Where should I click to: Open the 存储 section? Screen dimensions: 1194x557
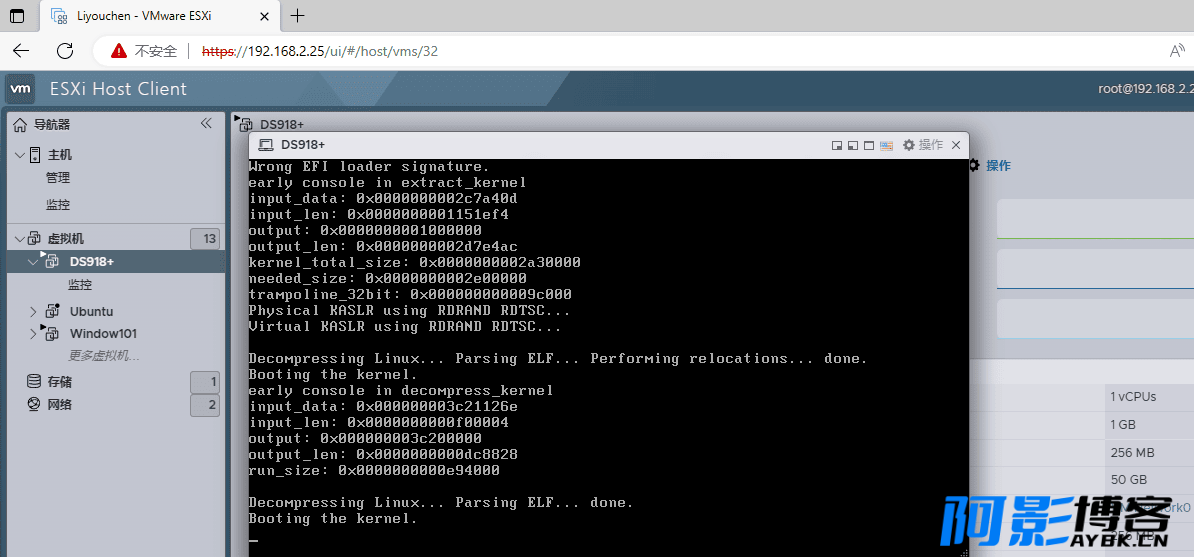59,382
